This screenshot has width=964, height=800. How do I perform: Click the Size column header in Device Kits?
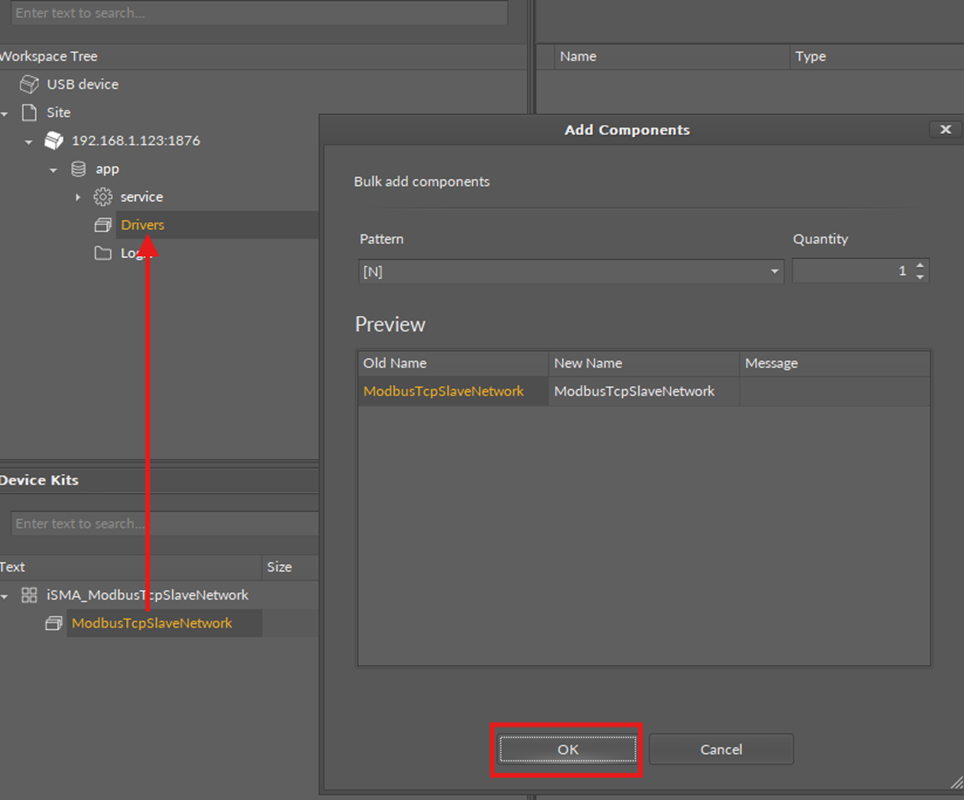coord(291,567)
